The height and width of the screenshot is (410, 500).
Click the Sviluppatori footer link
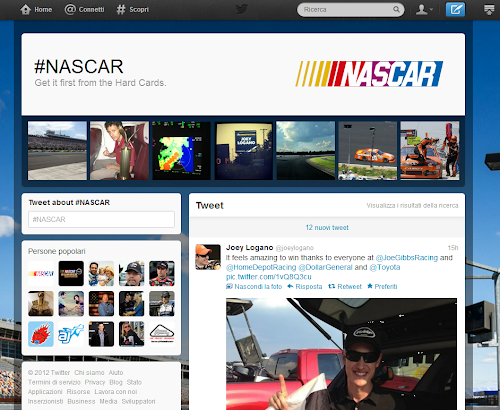[x=138, y=402]
